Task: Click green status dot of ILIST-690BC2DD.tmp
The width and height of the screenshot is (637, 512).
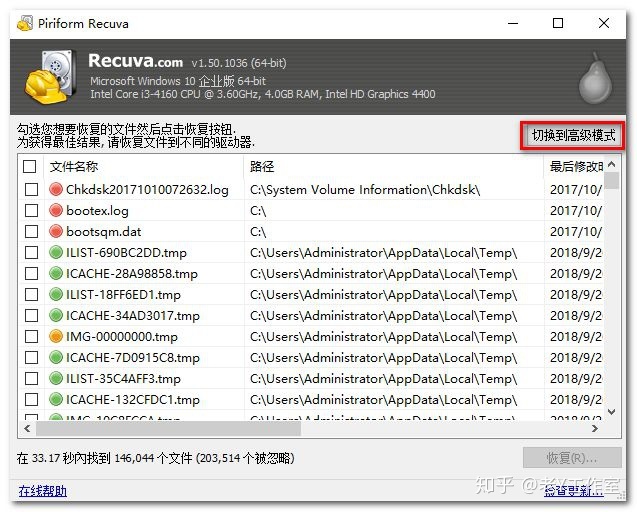Action: coord(56,252)
